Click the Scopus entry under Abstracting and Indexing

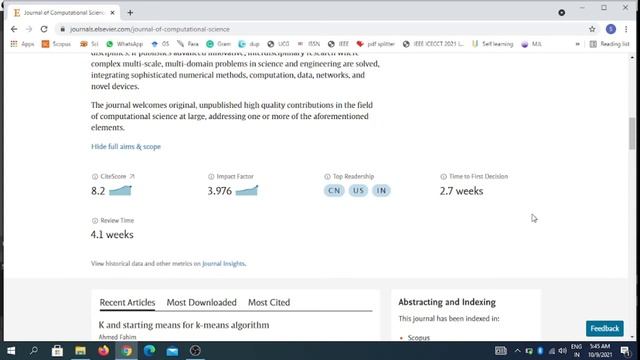pyautogui.click(x=419, y=338)
